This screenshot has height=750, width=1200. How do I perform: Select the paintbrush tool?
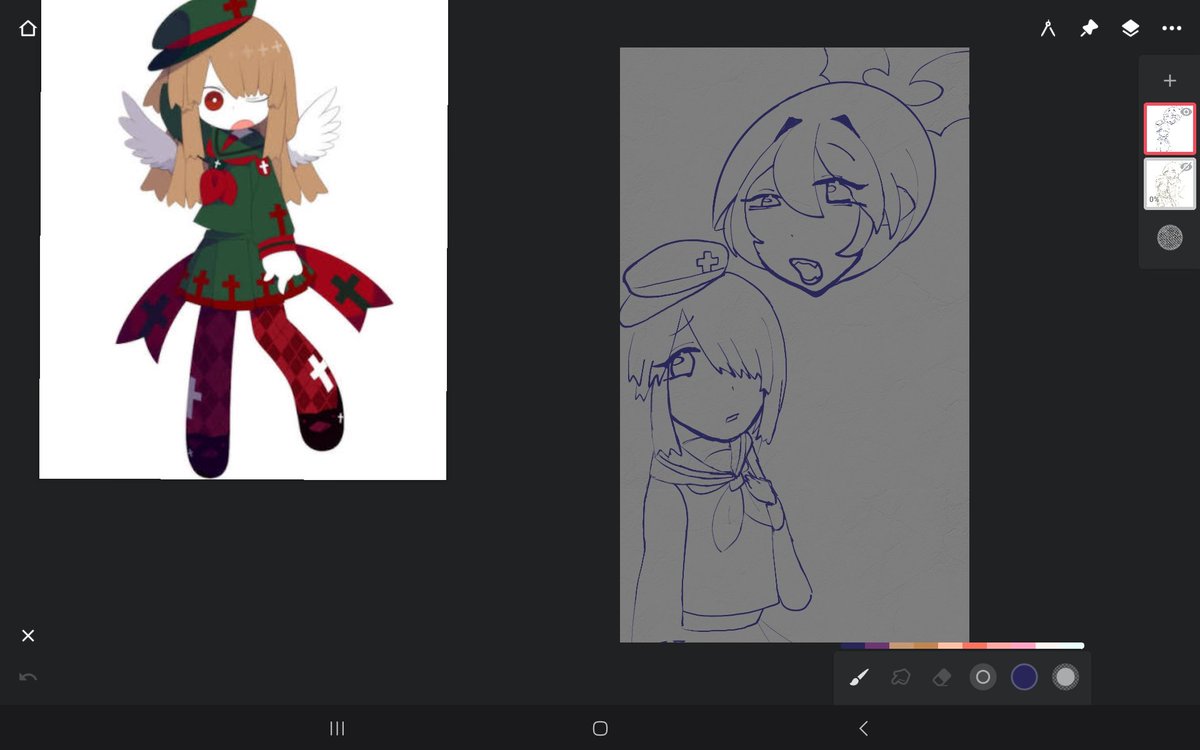point(858,678)
